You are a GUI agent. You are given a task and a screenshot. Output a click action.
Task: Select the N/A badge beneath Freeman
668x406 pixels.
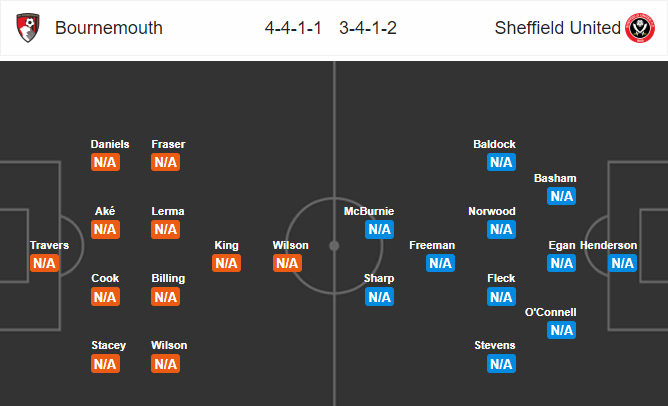(x=440, y=264)
